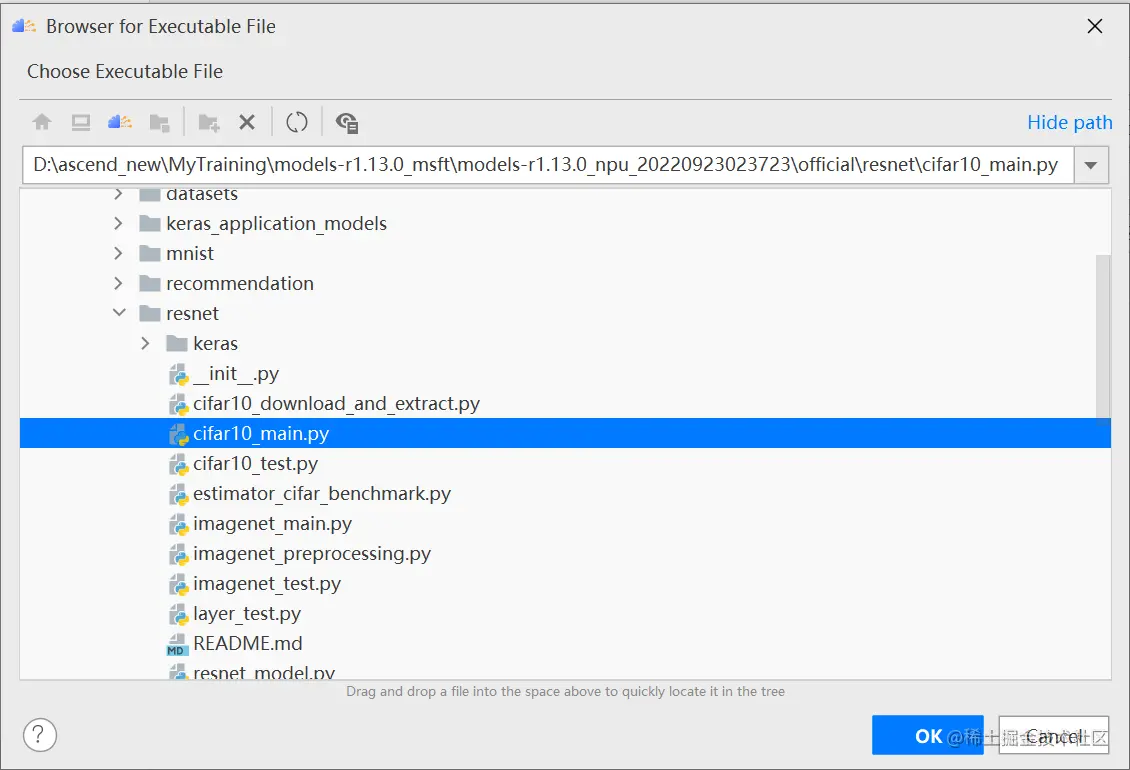Select the keras_application_models folder row
The image size is (1130, 770).
point(565,224)
